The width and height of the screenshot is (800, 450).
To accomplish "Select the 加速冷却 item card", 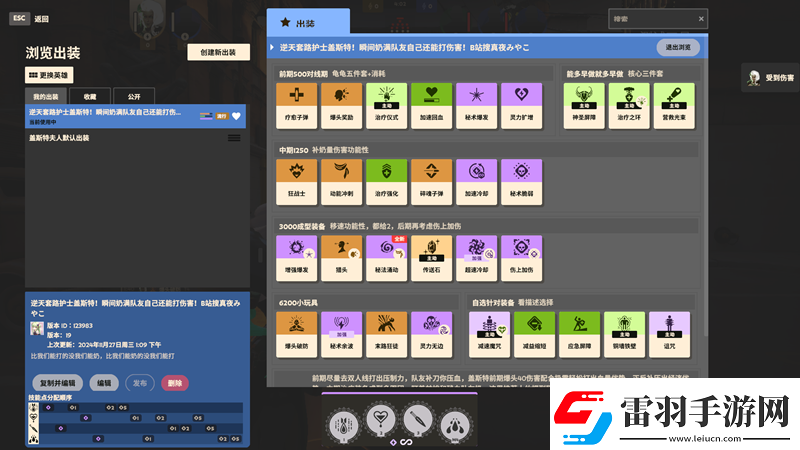I will pyautogui.click(x=477, y=182).
